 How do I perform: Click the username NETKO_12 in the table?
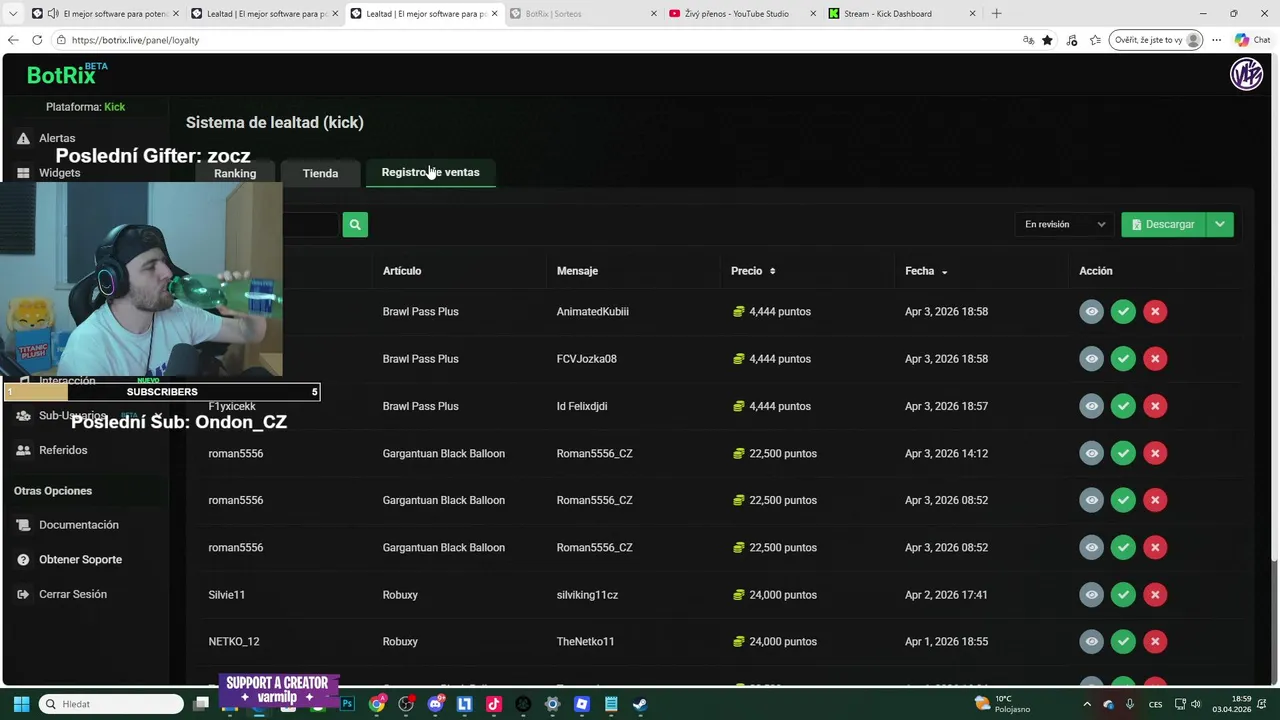point(233,642)
